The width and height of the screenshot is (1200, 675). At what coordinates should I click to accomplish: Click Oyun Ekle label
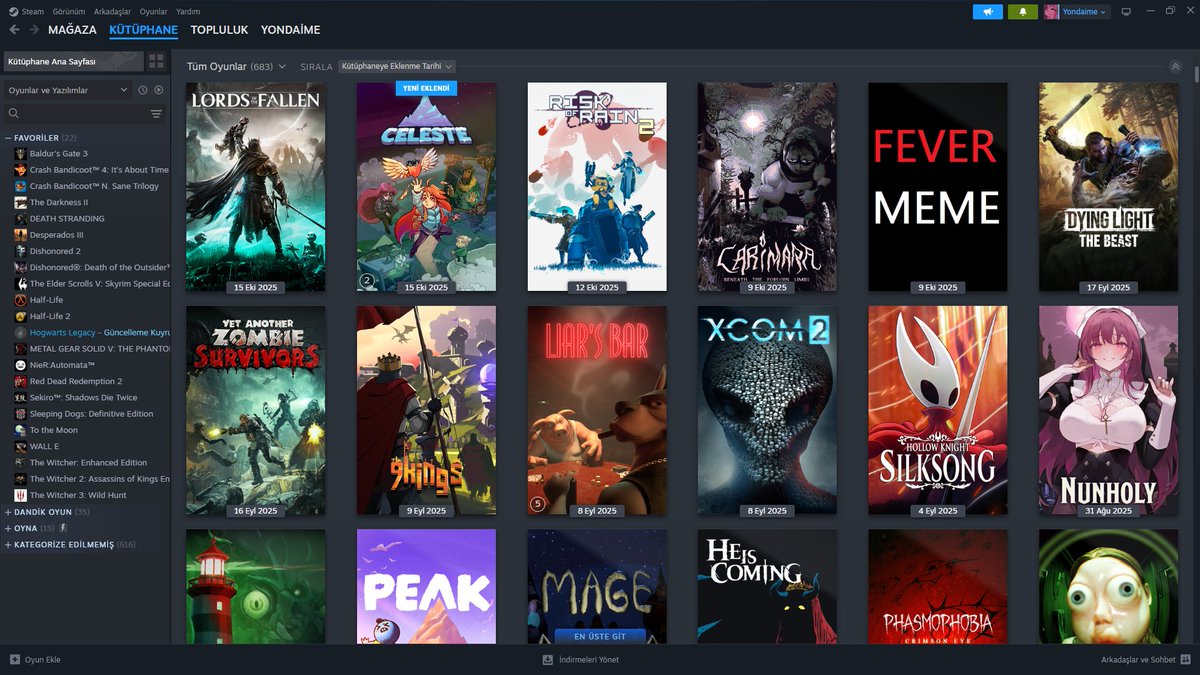pos(43,660)
